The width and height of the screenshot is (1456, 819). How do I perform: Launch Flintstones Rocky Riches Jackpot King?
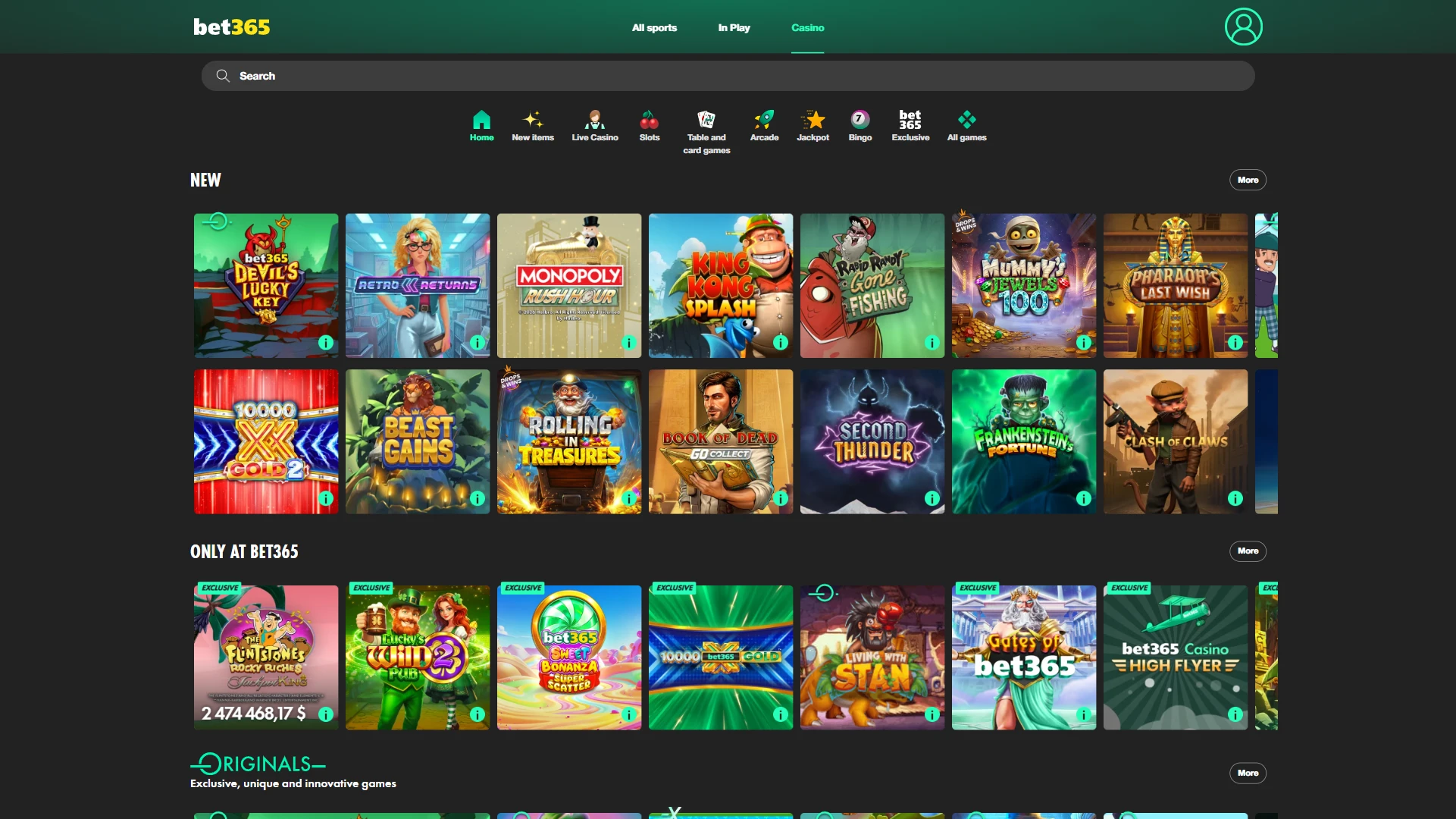(x=266, y=657)
